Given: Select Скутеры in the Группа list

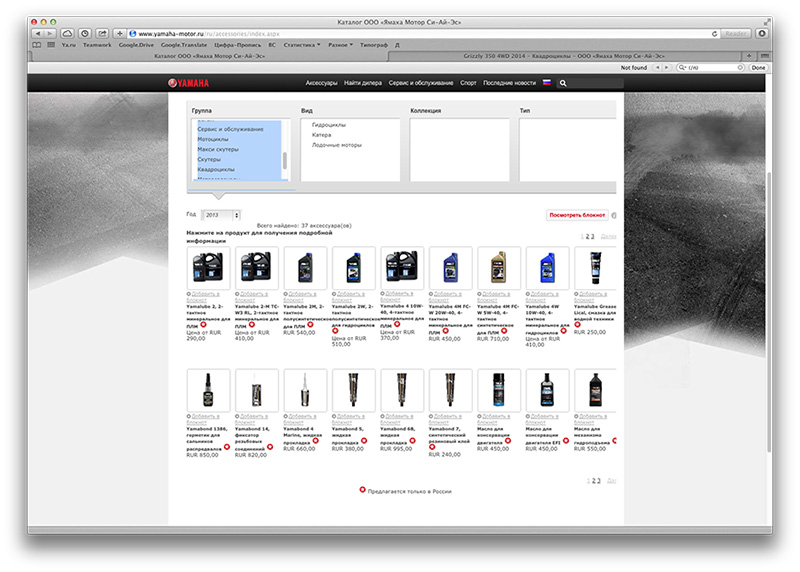Looking at the screenshot, I should click(x=209, y=159).
